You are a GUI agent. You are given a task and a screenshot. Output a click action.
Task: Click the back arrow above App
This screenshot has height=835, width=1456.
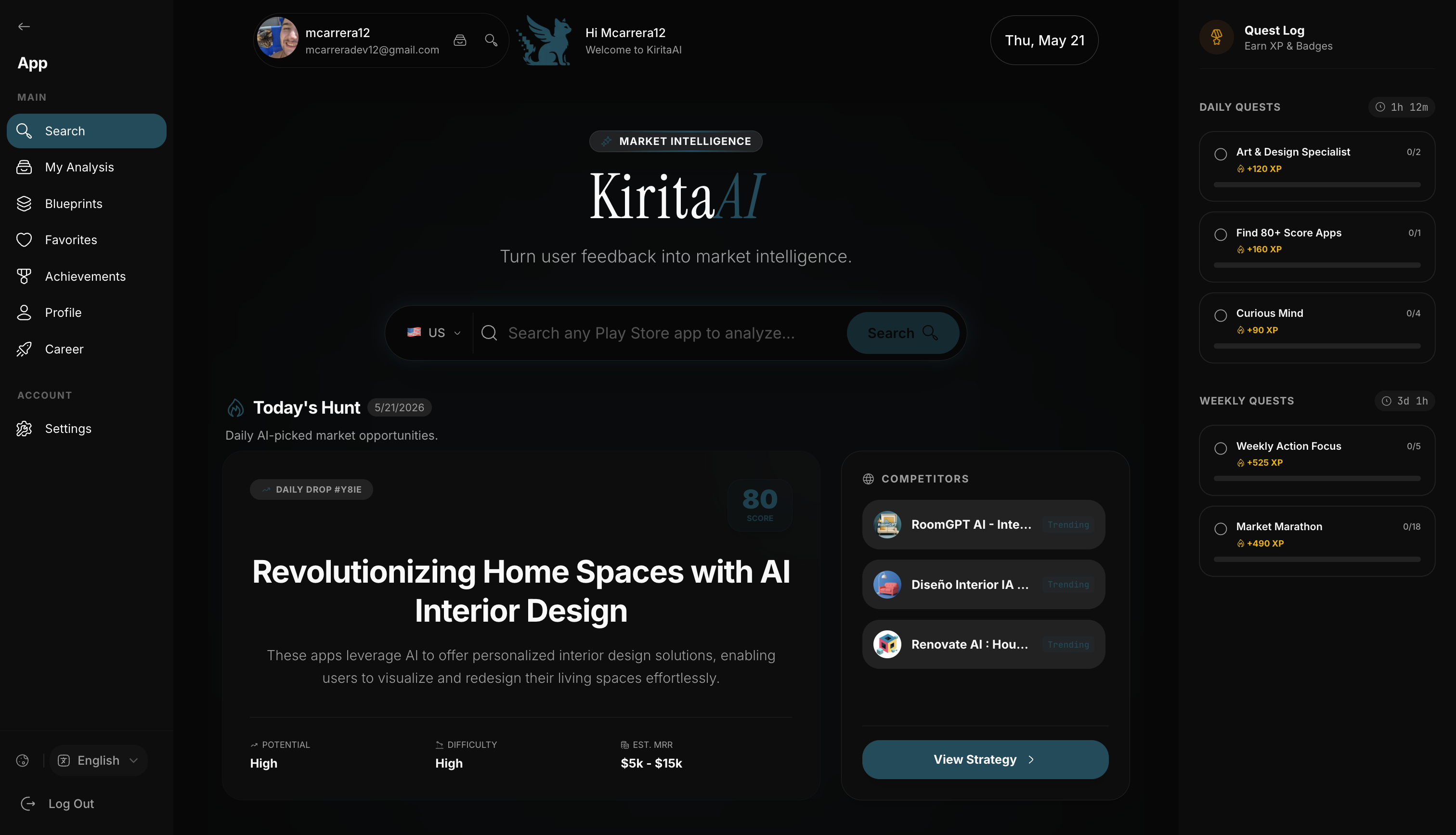(24, 26)
